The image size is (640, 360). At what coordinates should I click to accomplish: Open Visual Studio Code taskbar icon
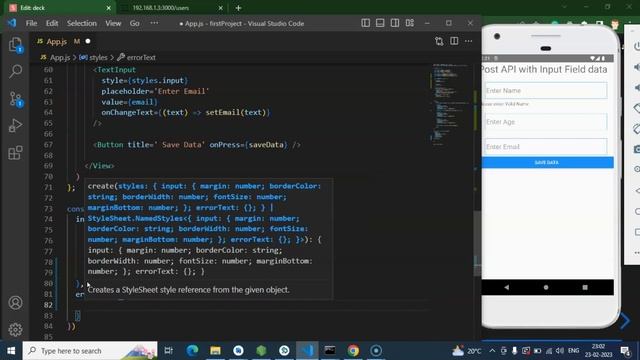pos(307,351)
